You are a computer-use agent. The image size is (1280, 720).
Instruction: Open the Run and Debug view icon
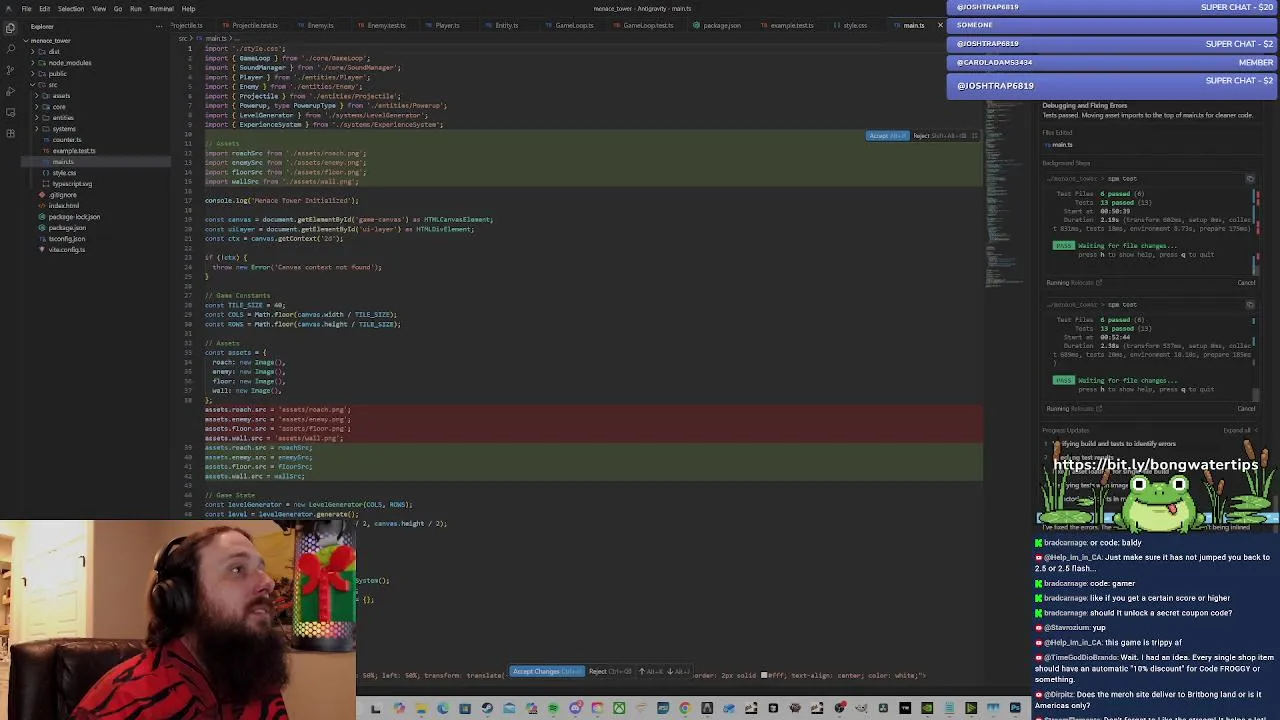[x=10, y=91]
